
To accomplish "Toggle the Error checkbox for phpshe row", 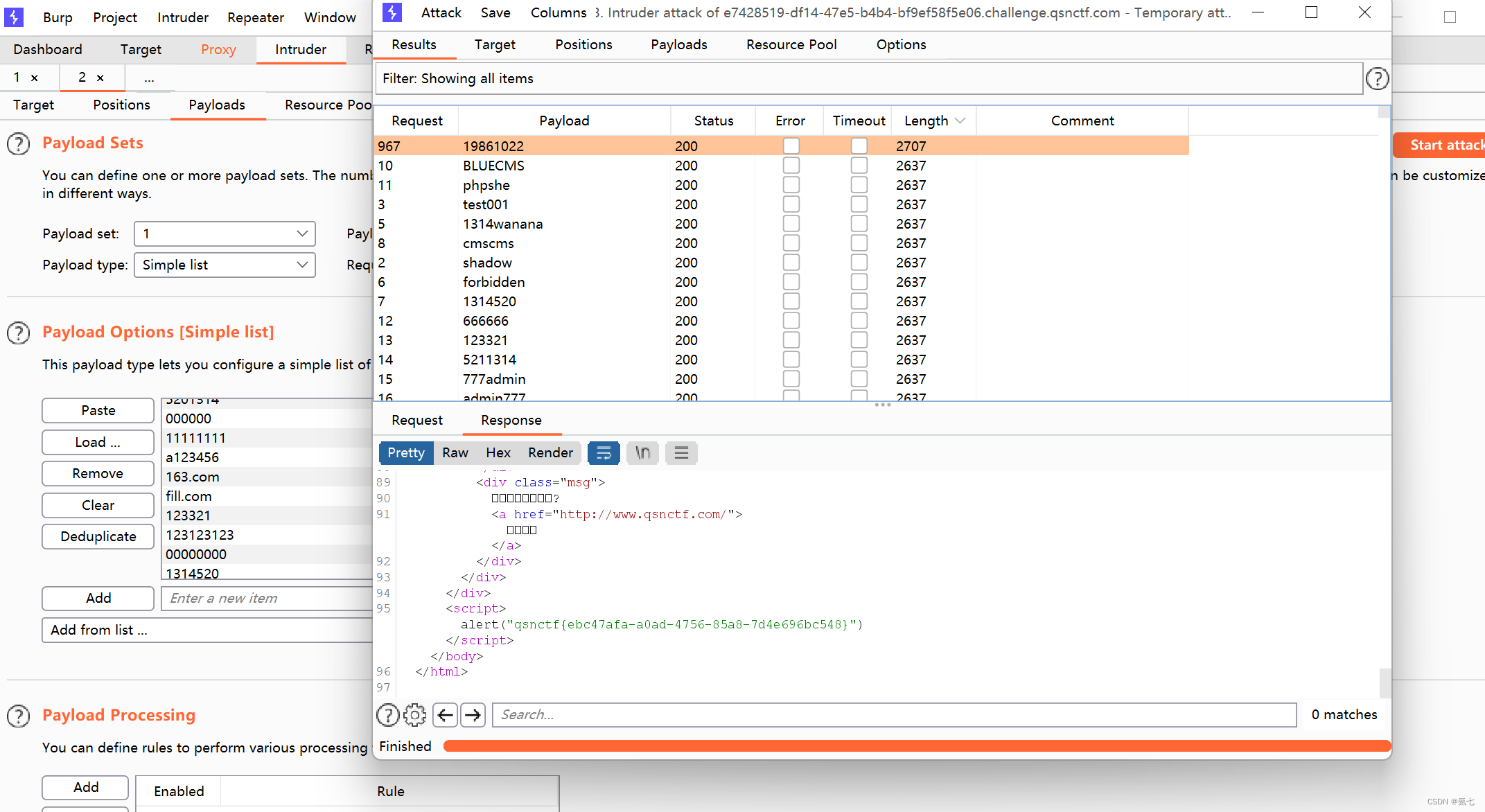I will point(791,185).
